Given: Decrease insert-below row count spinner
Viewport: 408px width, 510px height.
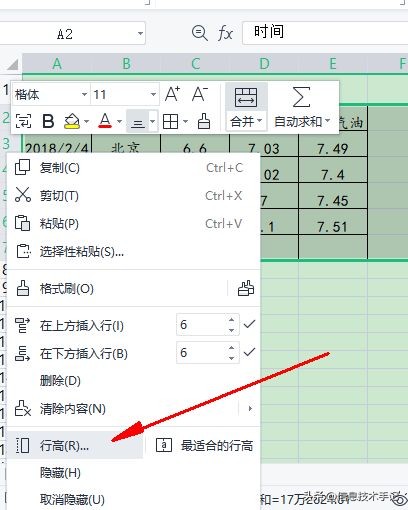Looking at the screenshot, I should tap(232, 358).
